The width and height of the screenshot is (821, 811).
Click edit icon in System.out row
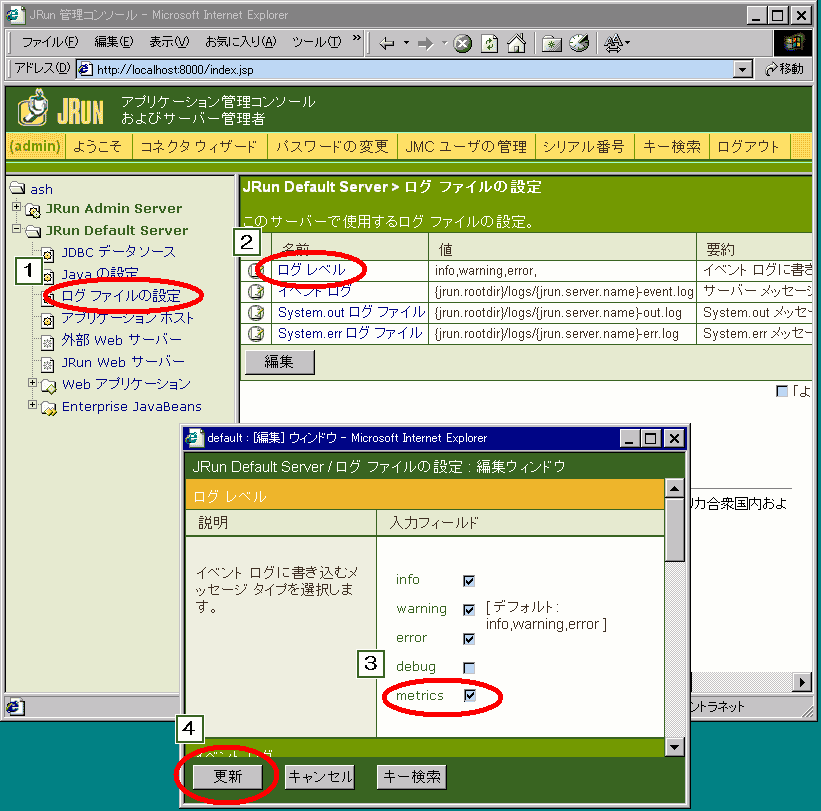coord(256,313)
